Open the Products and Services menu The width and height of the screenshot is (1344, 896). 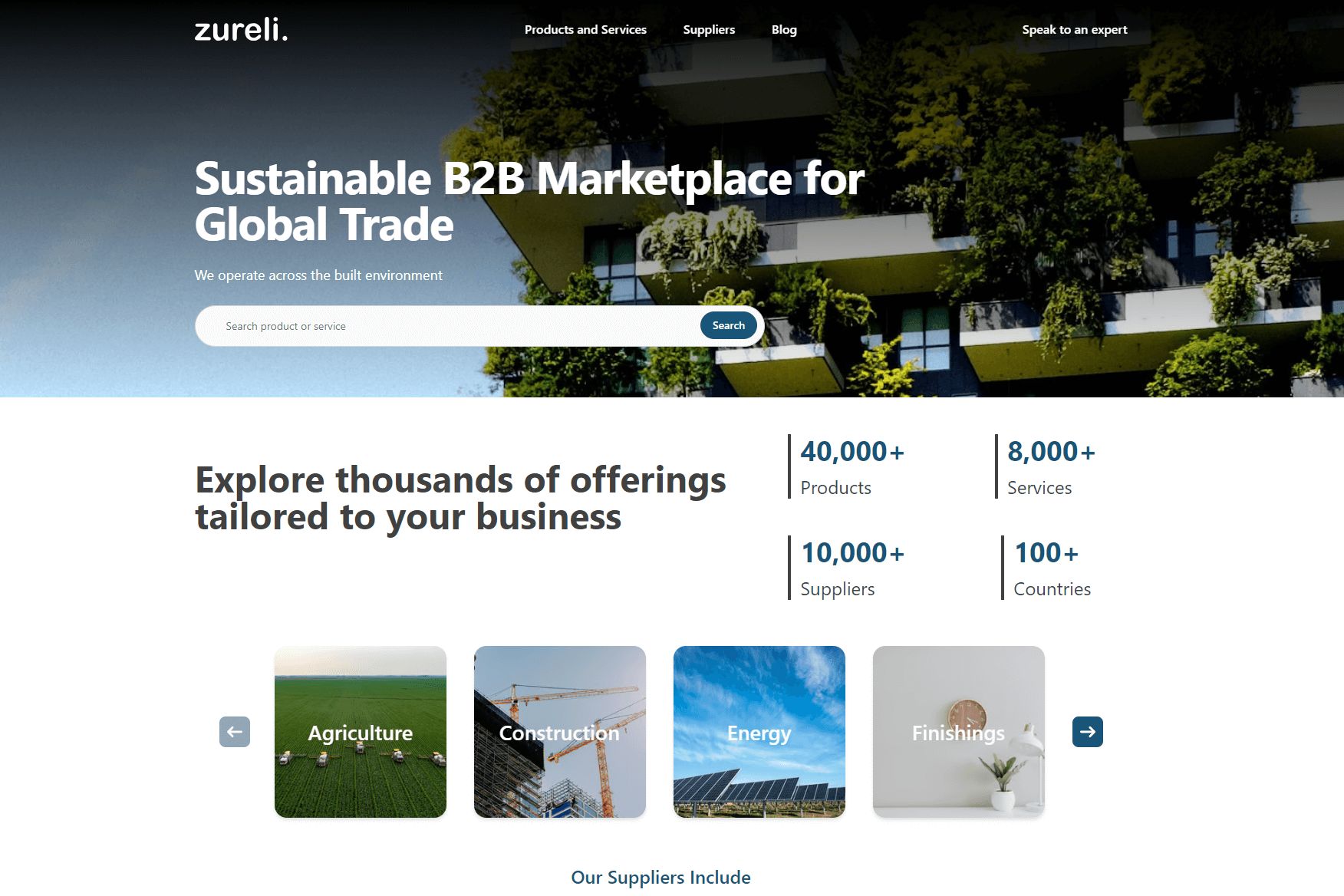tap(585, 29)
